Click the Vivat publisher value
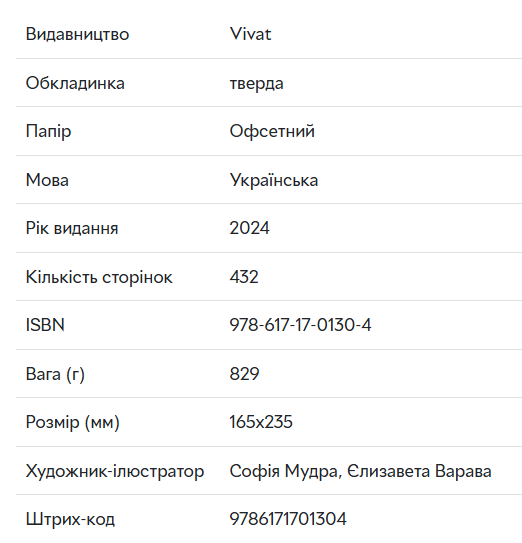522x543 pixels. coord(250,34)
